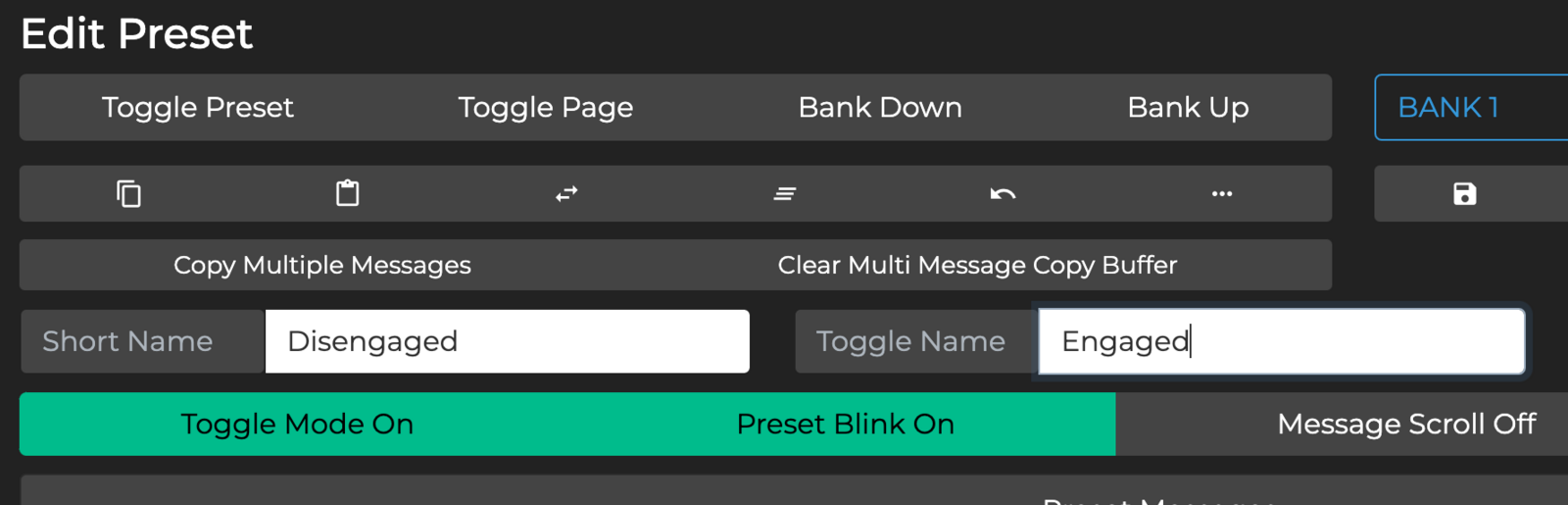Viewport: 1568px width, 505px height.
Task: Focus the Short Name field containing Disengaged
Action: (507, 341)
